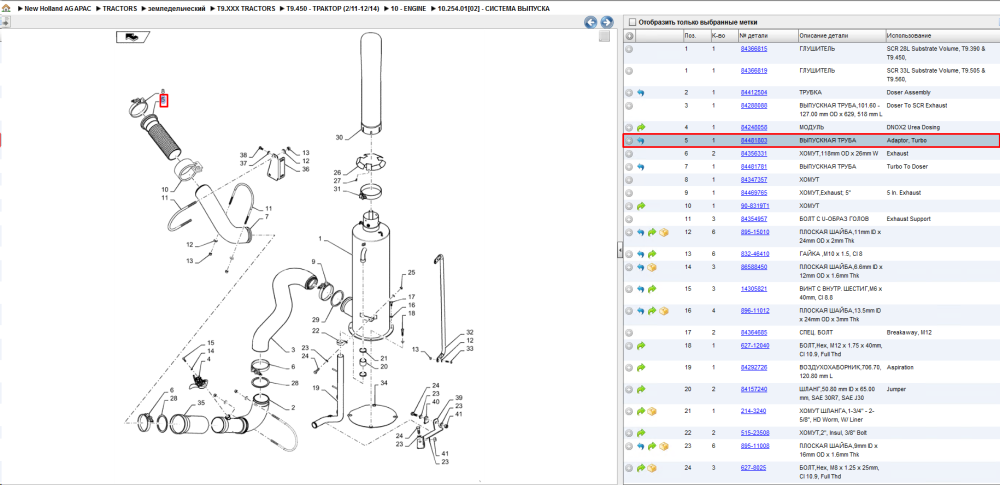1000x485 pixels.
Task: Click green forward arrow on ГАЙКА row
Action: click(x=652, y=254)
